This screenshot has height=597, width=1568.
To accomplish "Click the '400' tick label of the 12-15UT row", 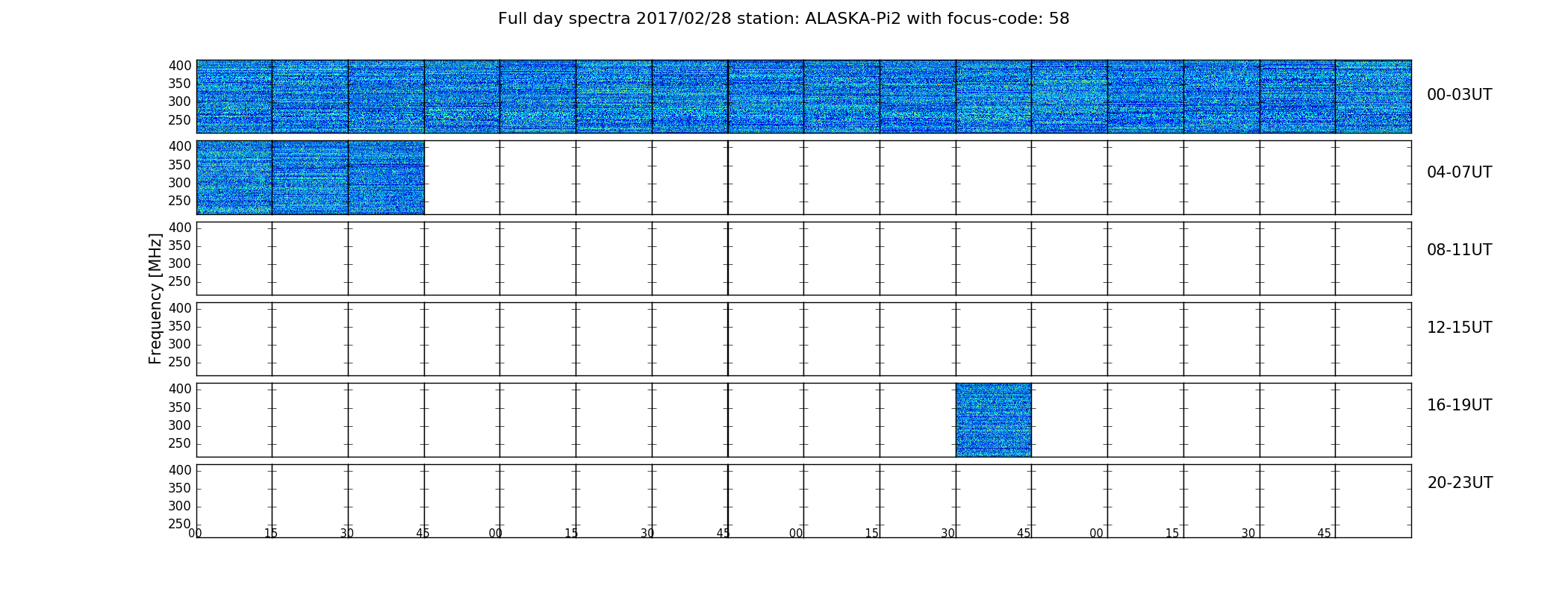I will [x=180, y=308].
